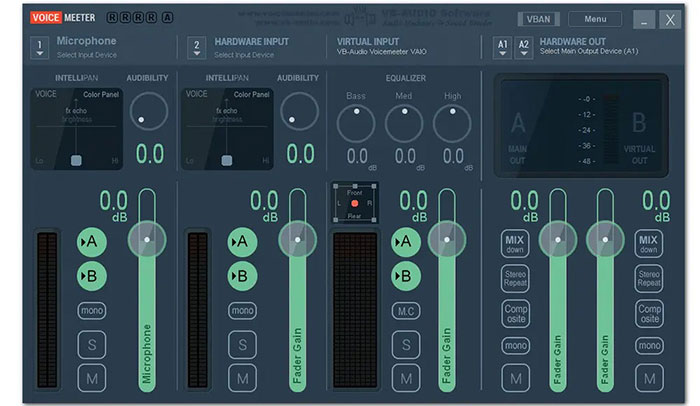The height and width of the screenshot is (406, 700).
Task: Toggle MIX down on main output A
Action: (515, 244)
